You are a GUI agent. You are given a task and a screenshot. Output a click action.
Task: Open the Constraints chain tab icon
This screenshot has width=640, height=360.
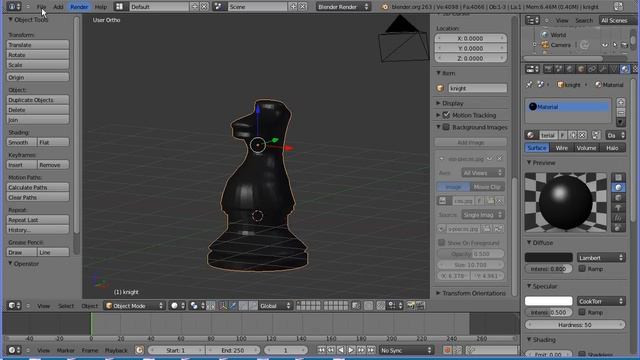(592, 69)
